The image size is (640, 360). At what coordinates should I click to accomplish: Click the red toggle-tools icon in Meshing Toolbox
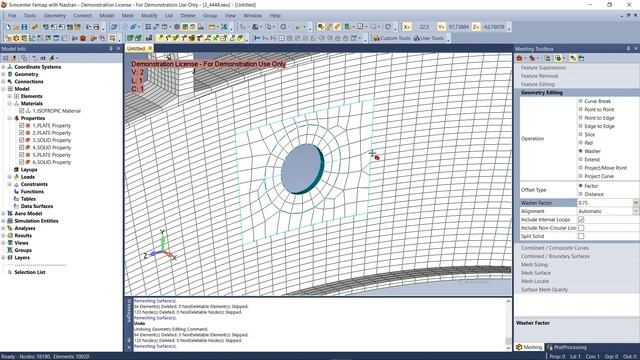click(x=519, y=58)
